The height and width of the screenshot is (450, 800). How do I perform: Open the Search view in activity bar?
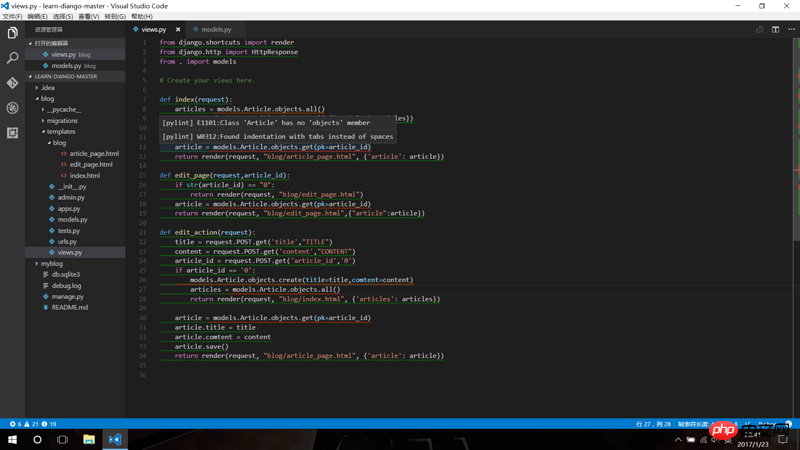point(12,58)
